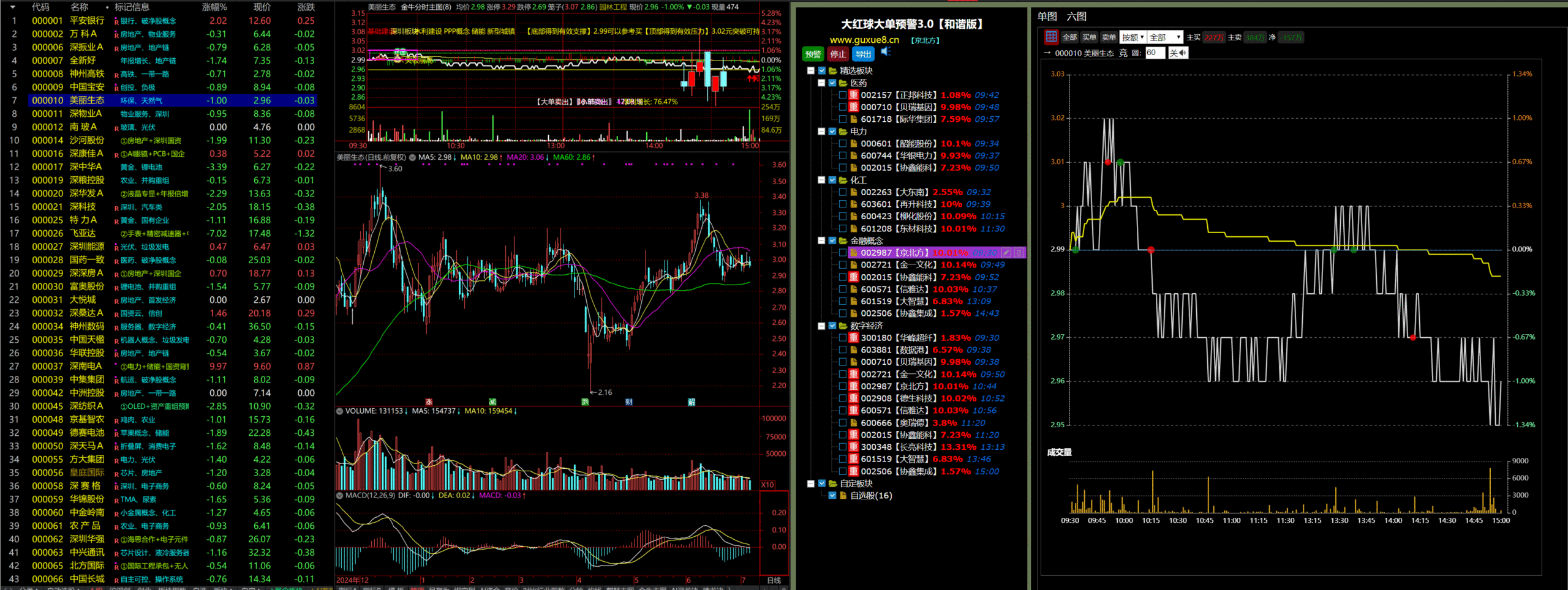Viewport: 1568px width, 590px height.
Task: Select the 单图 tab
Action: click(x=1047, y=17)
